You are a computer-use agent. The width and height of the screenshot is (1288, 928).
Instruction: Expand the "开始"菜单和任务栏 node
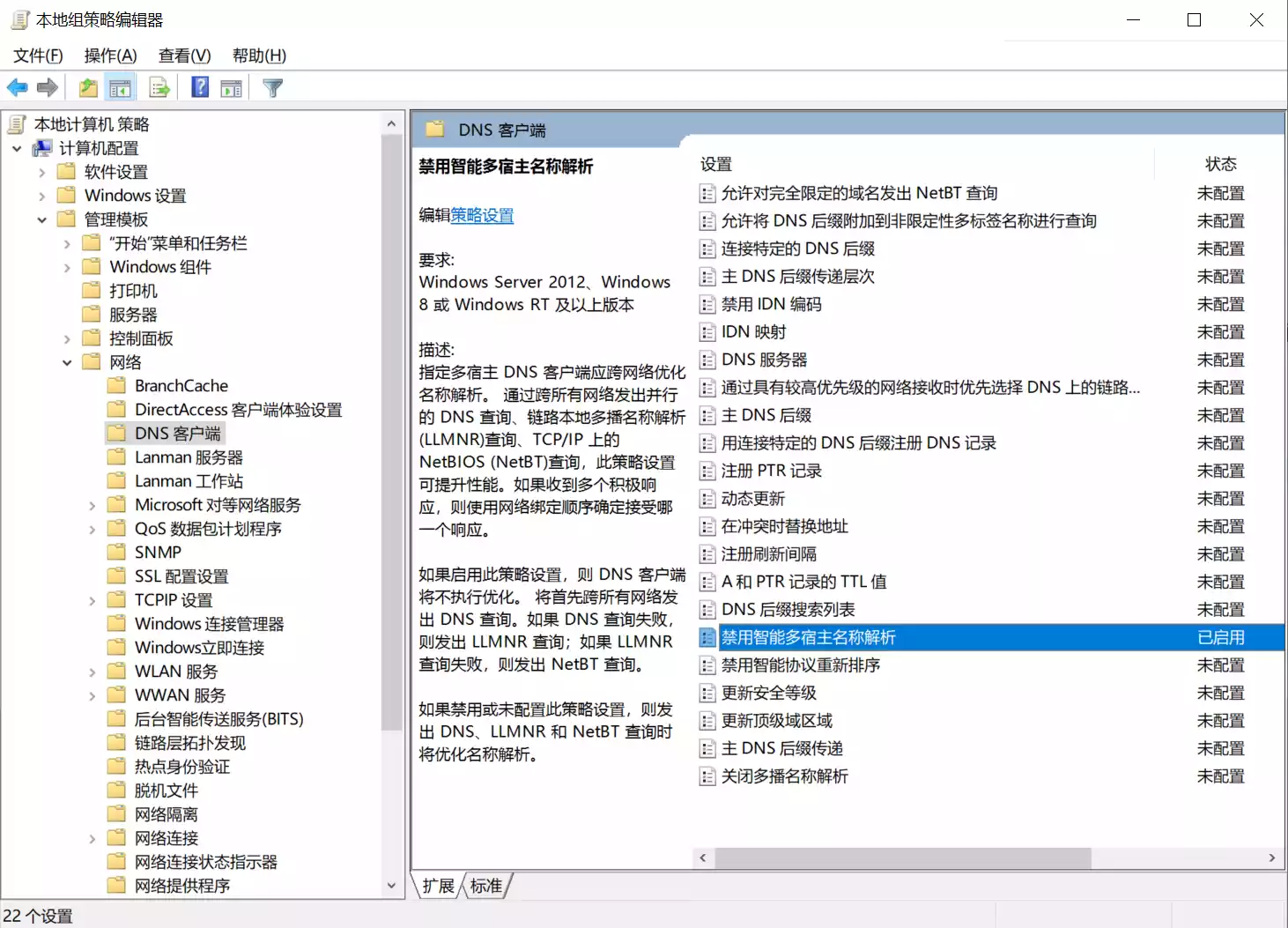pos(67,243)
